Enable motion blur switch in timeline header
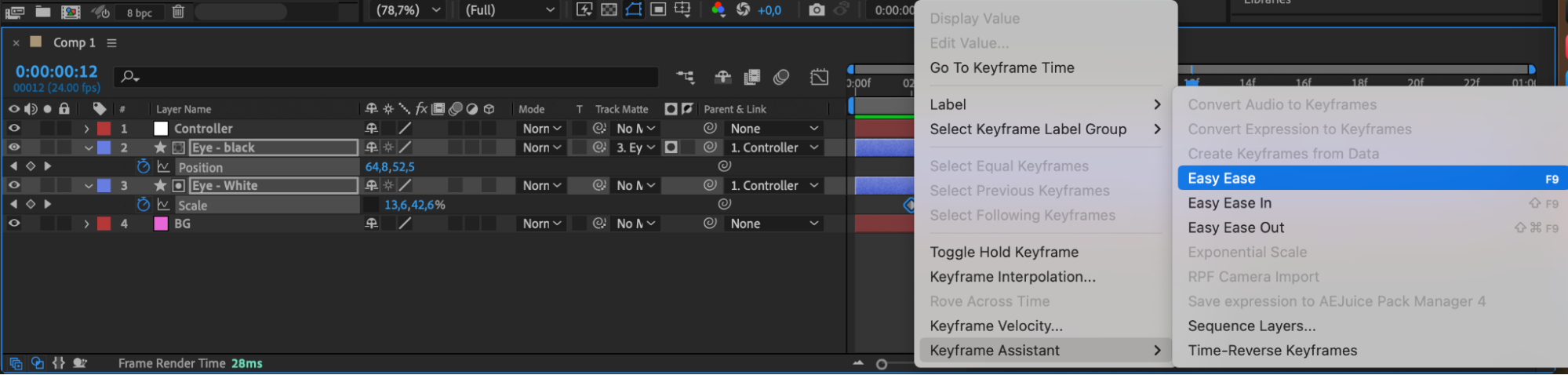Screen dimensions: 1568x375 pos(780,77)
